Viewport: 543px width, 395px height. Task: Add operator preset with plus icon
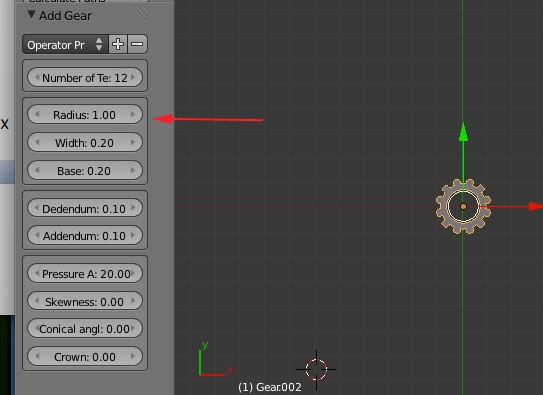[118, 44]
